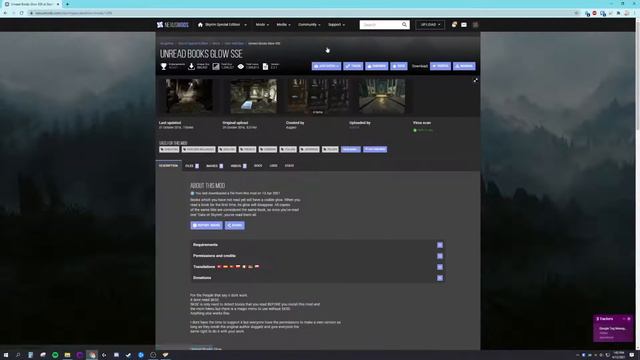Screen dimensions: 640x360
Task: Click the Track button
Action: click(353, 66)
